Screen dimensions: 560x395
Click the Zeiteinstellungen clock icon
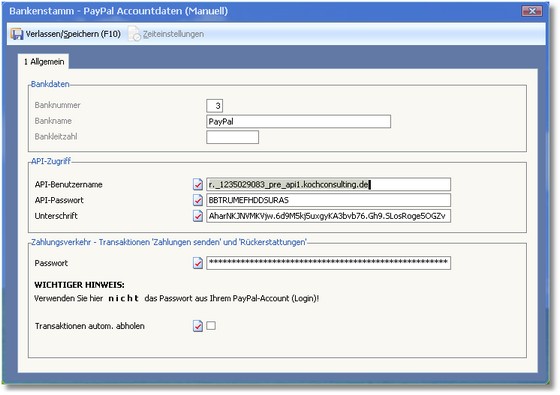135,34
